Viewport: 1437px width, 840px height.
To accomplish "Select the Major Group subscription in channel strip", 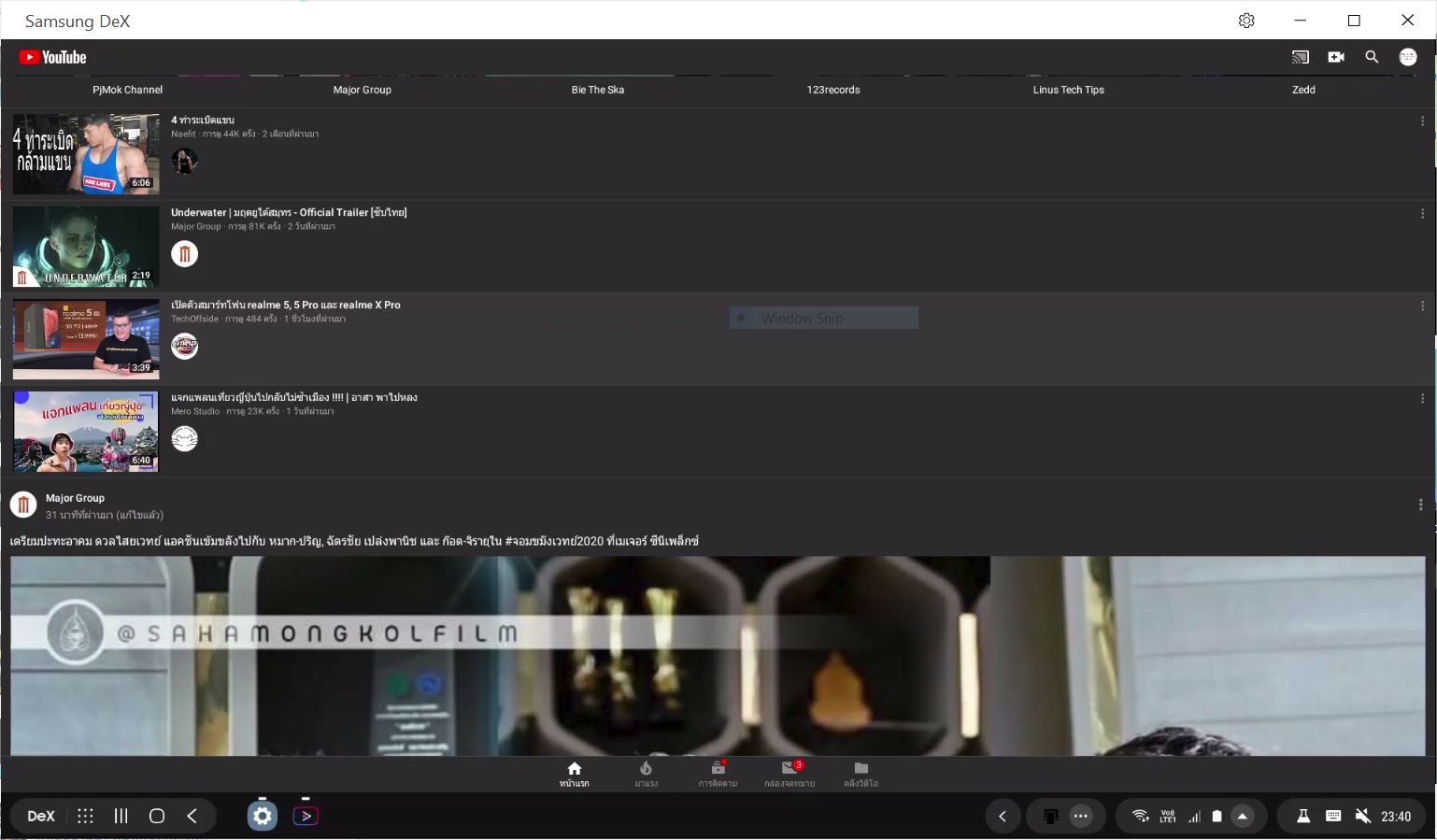I will 363,90.
